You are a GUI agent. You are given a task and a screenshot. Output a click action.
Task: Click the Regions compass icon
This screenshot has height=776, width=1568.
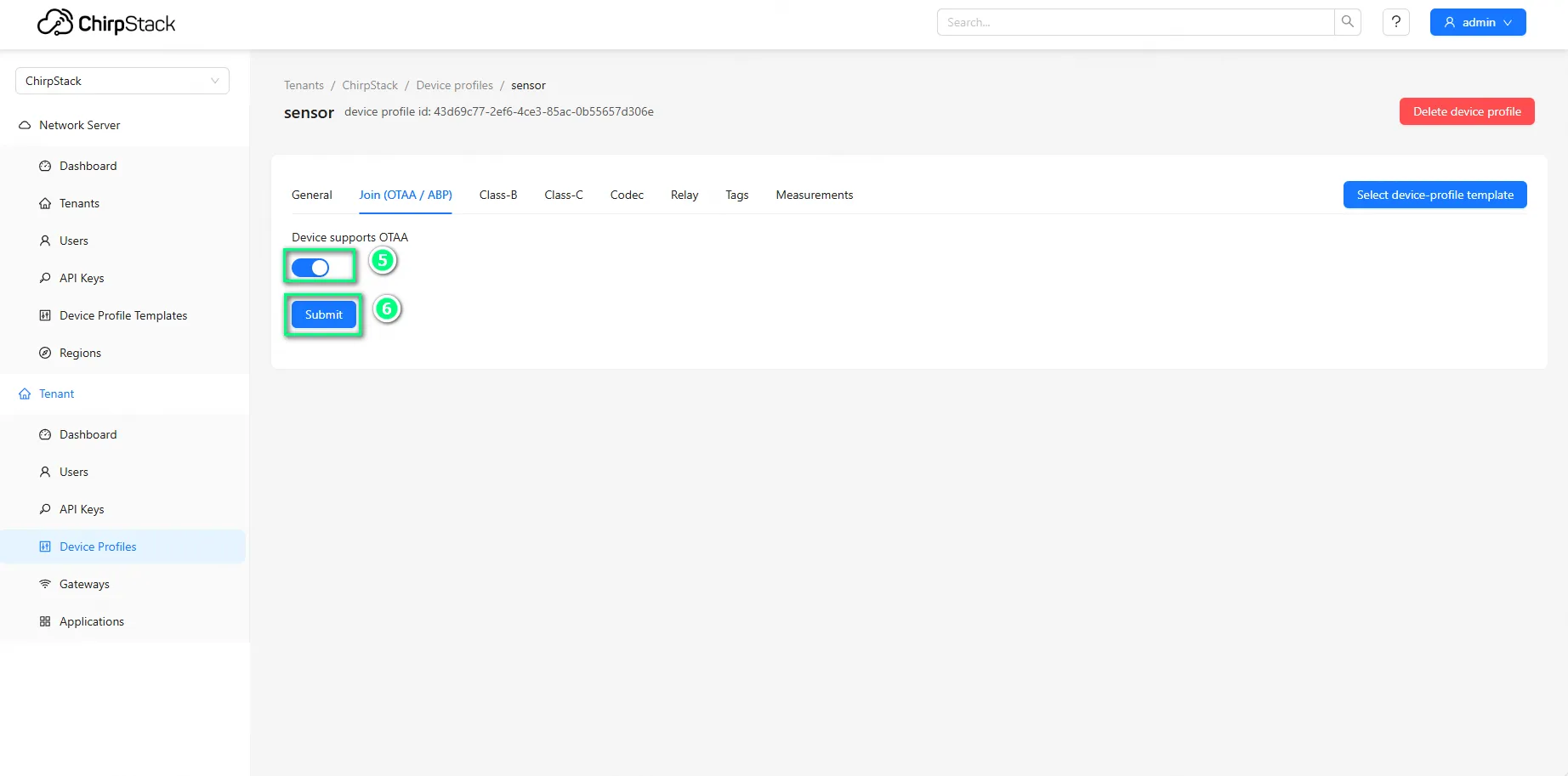pos(45,353)
